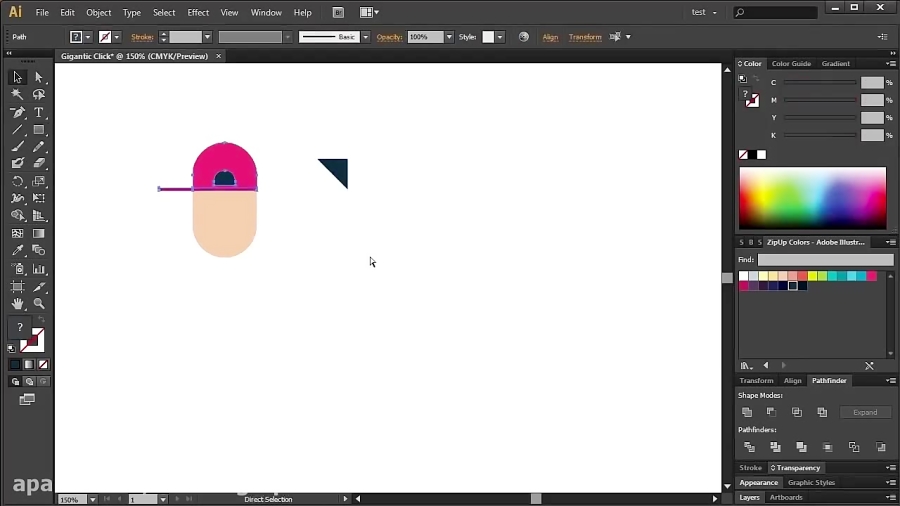Open the Effect menu
This screenshot has height=506, width=900.
198,12
